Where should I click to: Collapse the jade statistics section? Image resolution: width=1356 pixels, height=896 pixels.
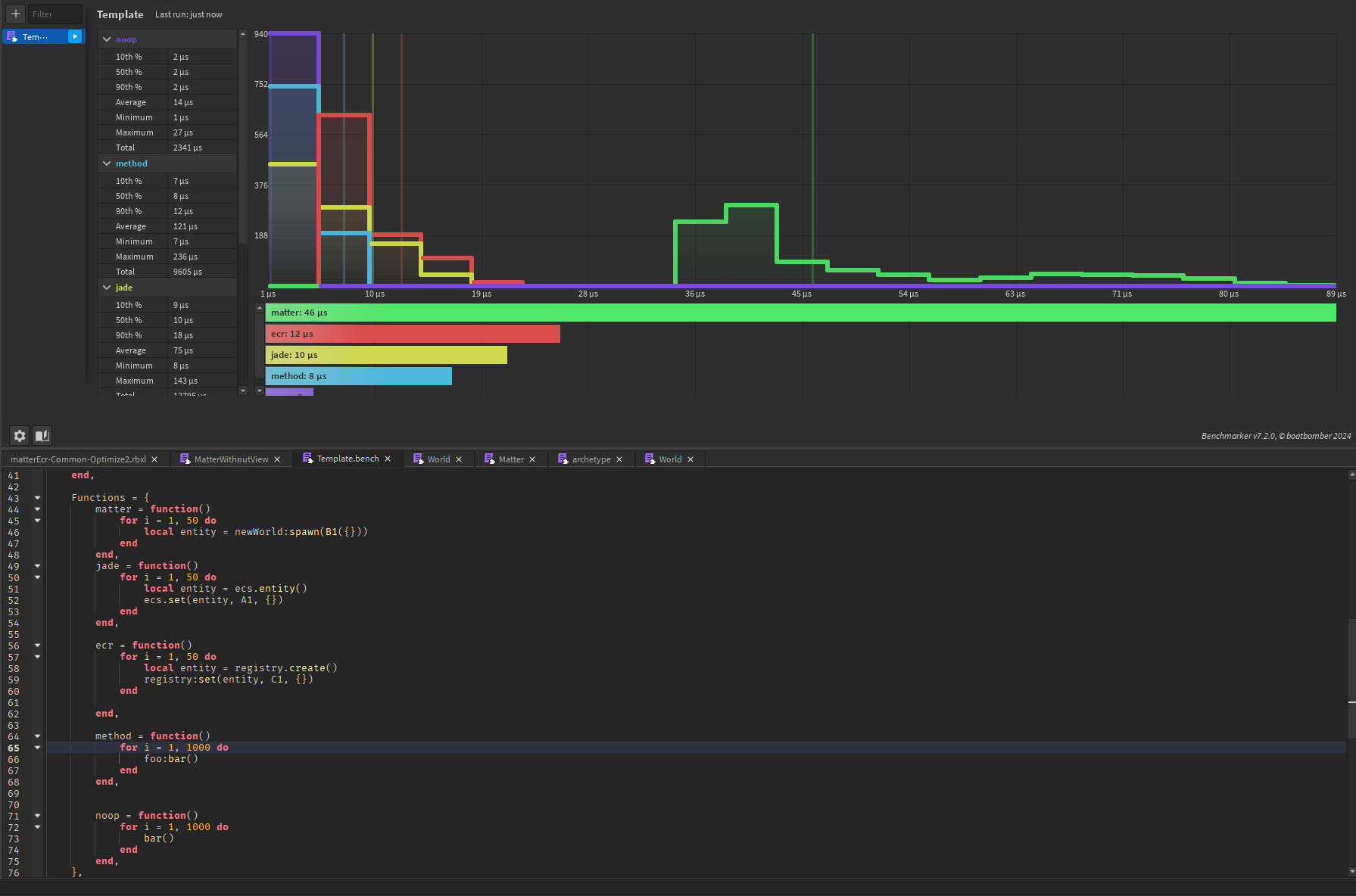[x=107, y=288]
